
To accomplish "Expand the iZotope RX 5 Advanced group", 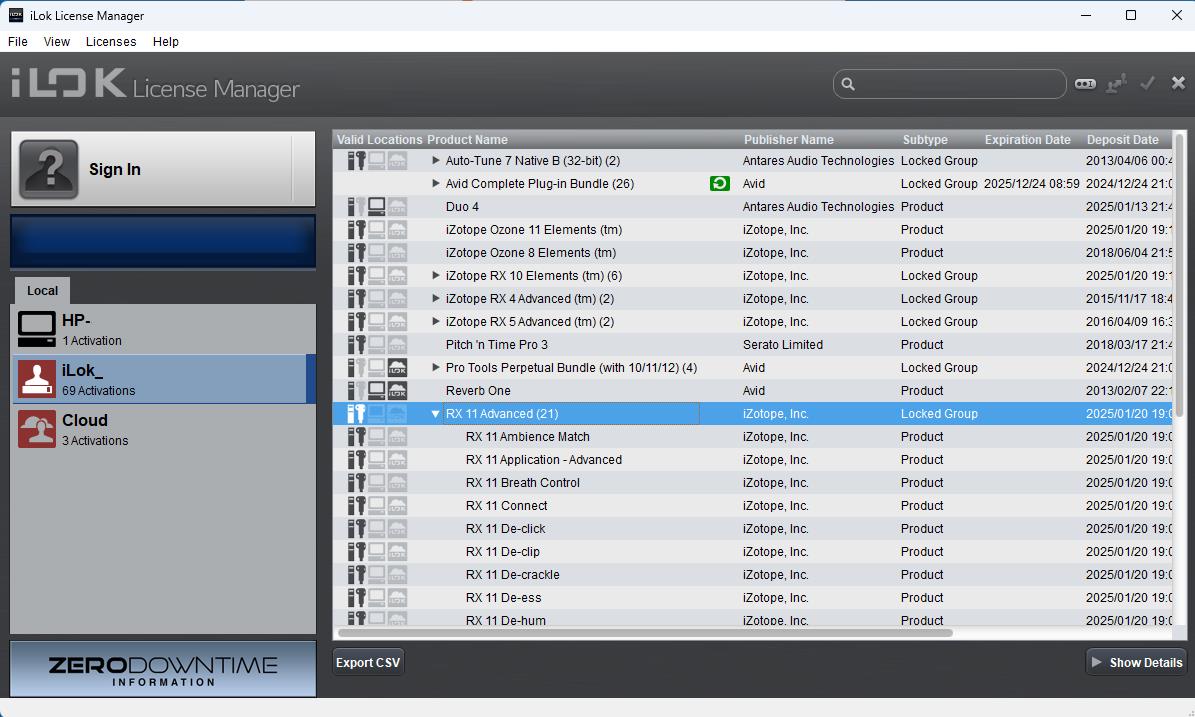I will pyautogui.click(x=435, y=322).
